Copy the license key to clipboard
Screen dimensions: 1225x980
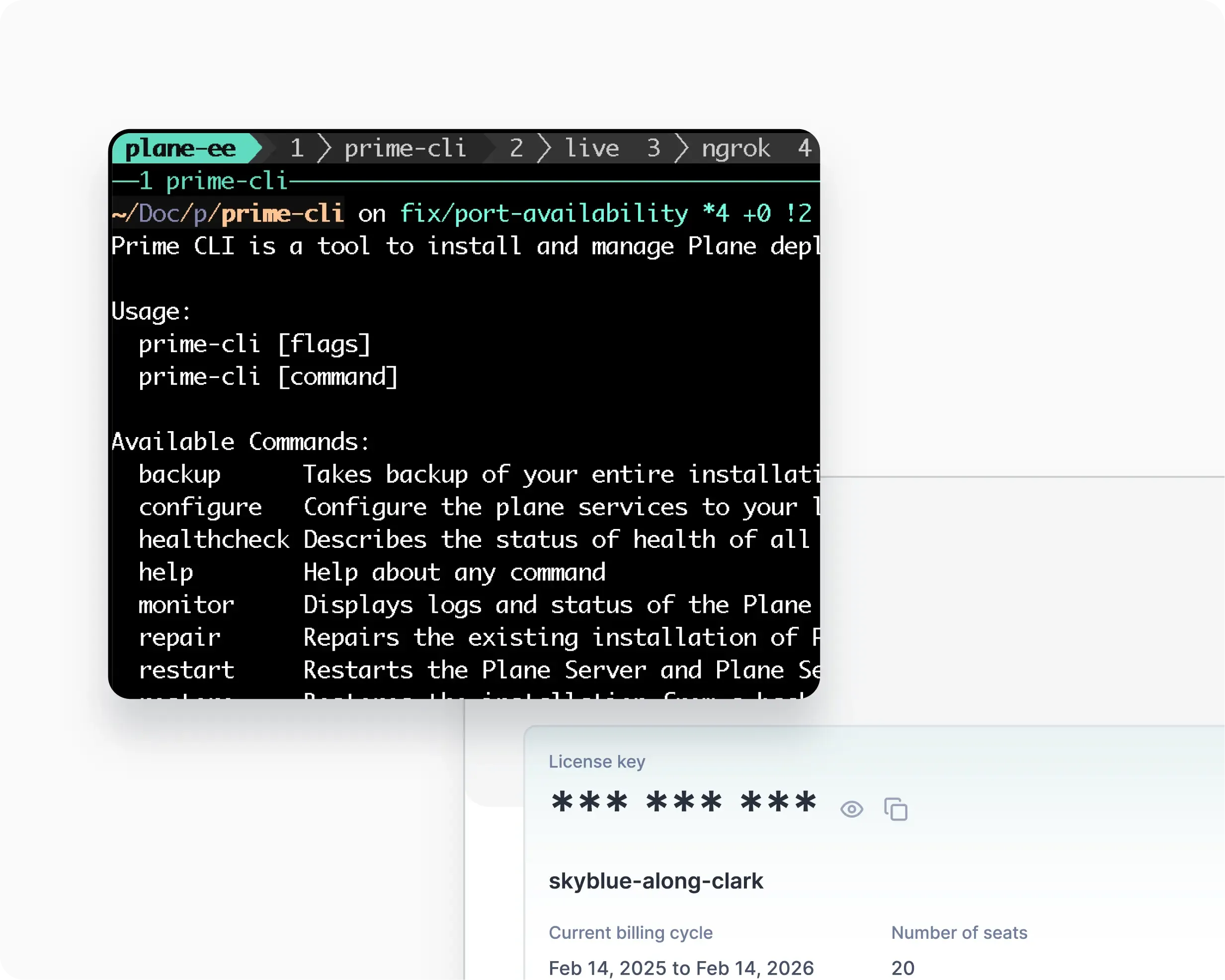point(896,810)
